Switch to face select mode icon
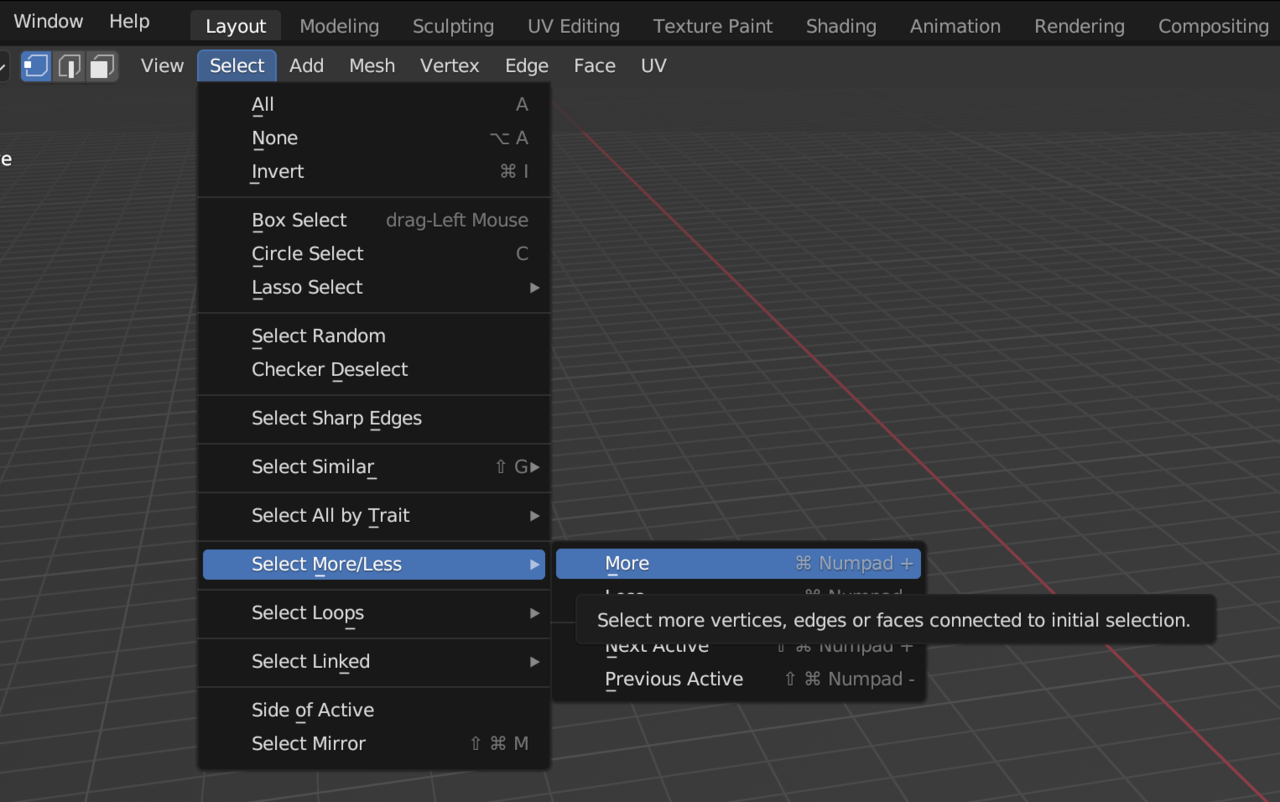The height and width of the screenshot is (802, 1280). click(x=101, y=66)
